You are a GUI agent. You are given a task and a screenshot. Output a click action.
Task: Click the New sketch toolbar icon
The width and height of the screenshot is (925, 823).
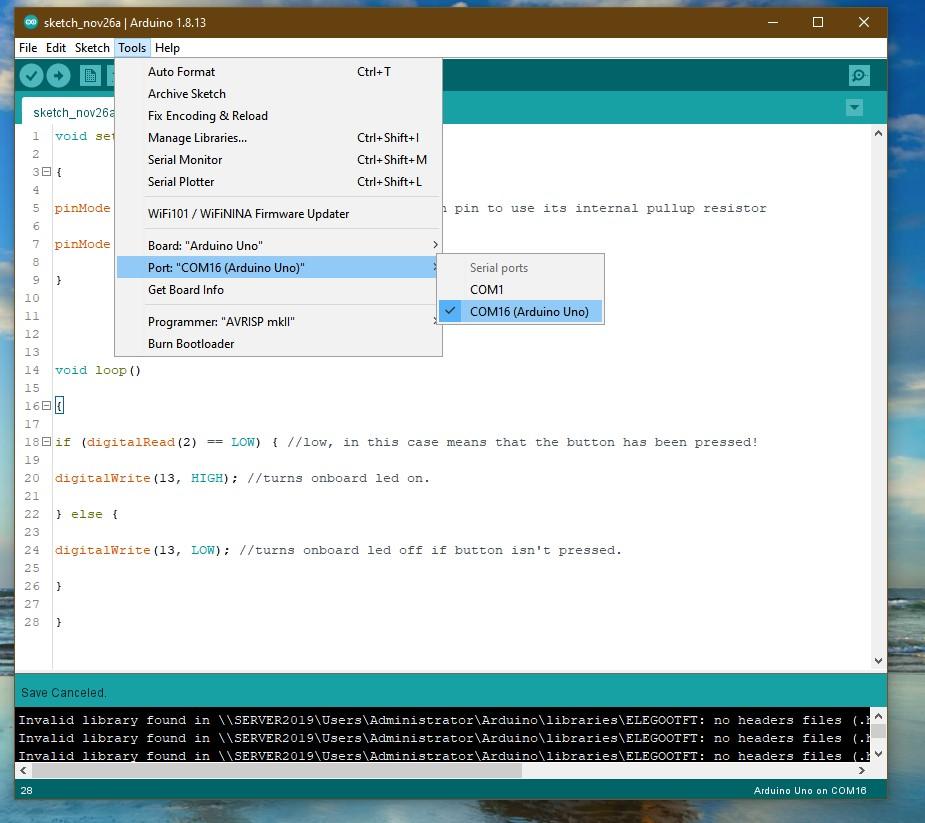90,76
